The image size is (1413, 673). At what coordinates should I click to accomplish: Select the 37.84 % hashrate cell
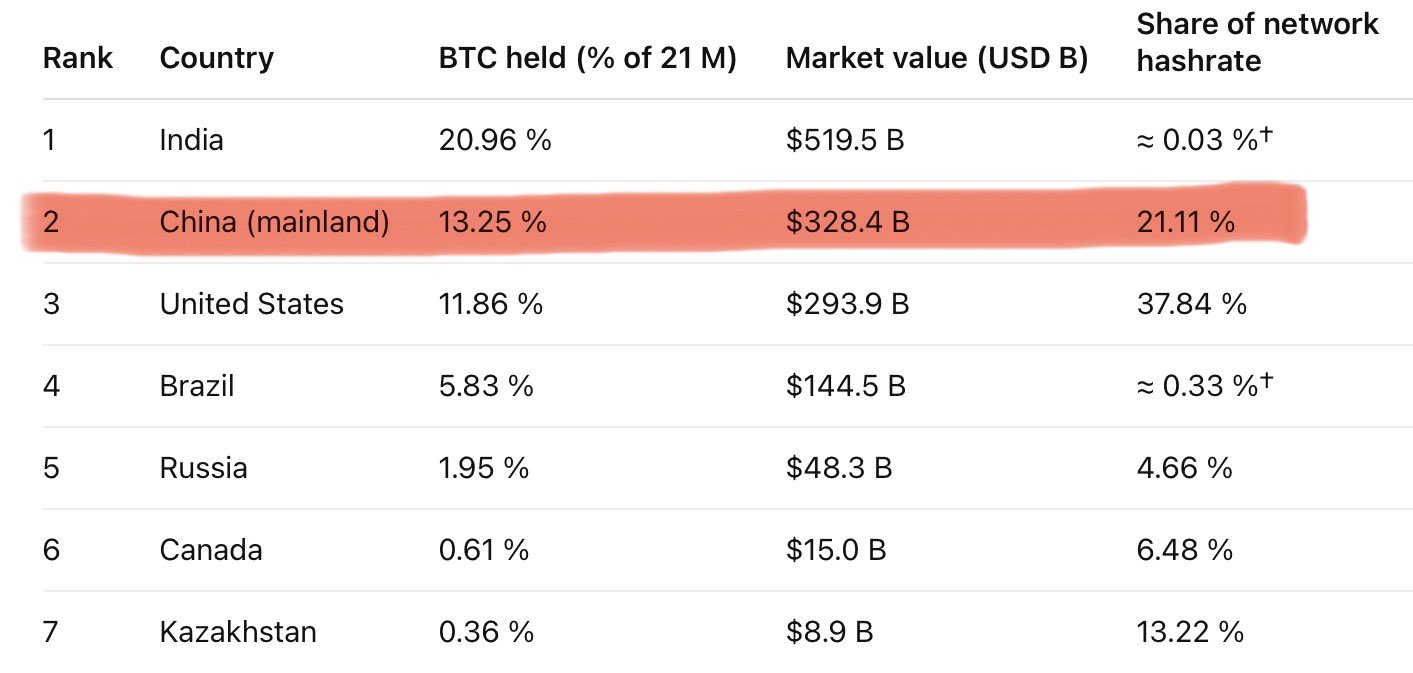1191,304
